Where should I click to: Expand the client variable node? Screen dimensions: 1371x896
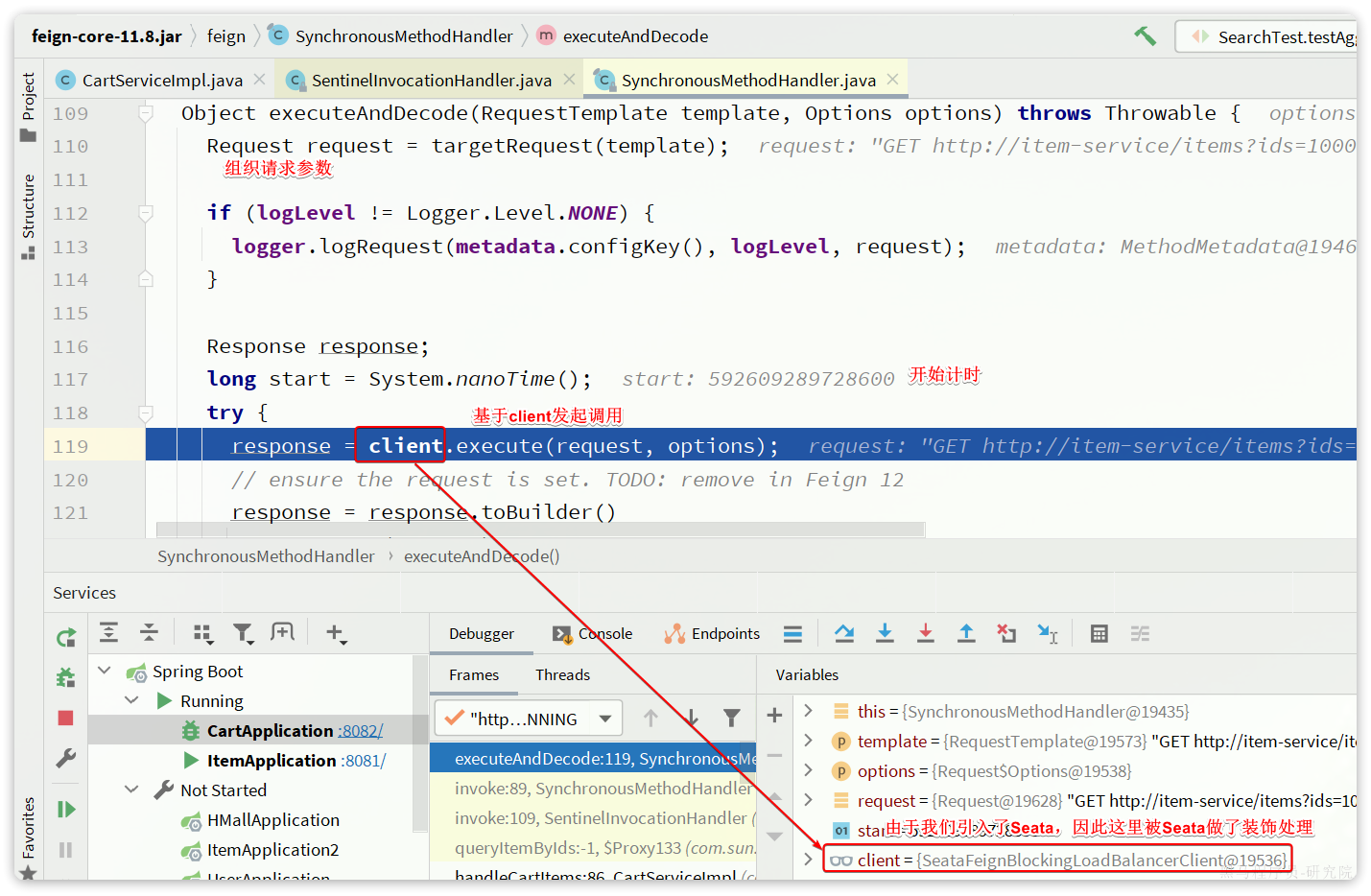tap(807, 860)
